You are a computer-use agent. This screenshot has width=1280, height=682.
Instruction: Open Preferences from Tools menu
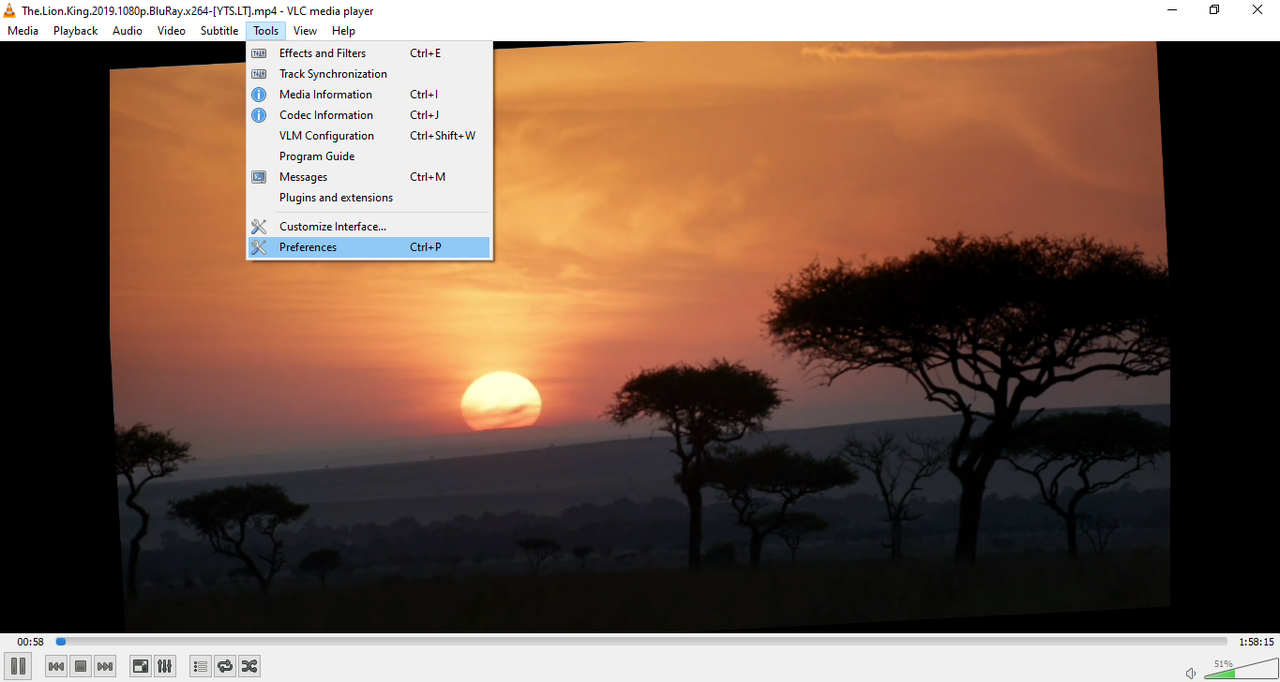[369, 247]
